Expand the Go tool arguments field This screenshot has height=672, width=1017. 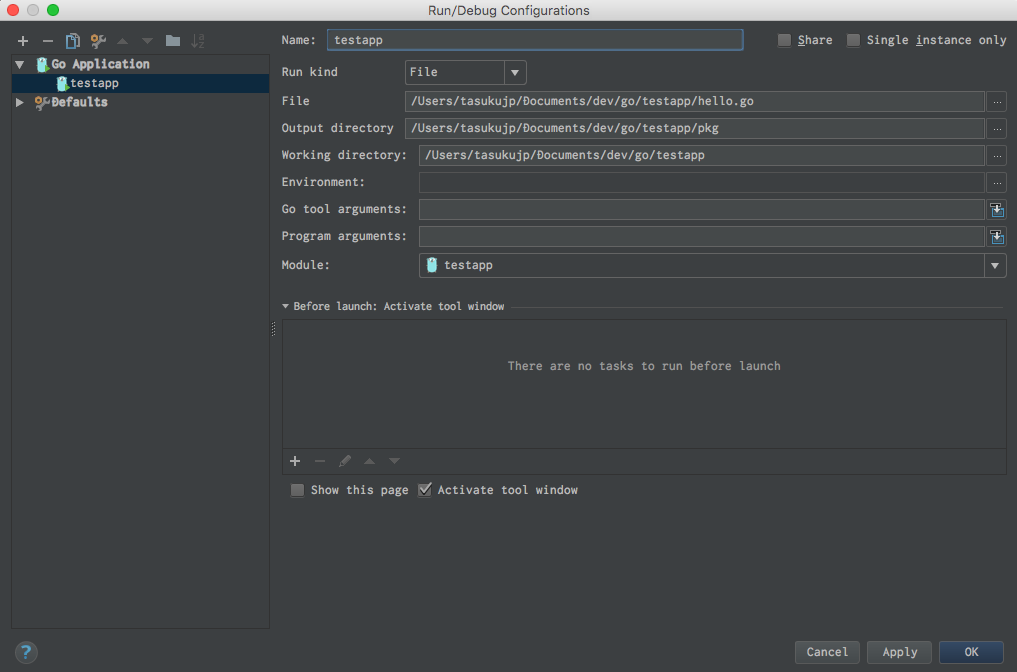coord(997,210)
